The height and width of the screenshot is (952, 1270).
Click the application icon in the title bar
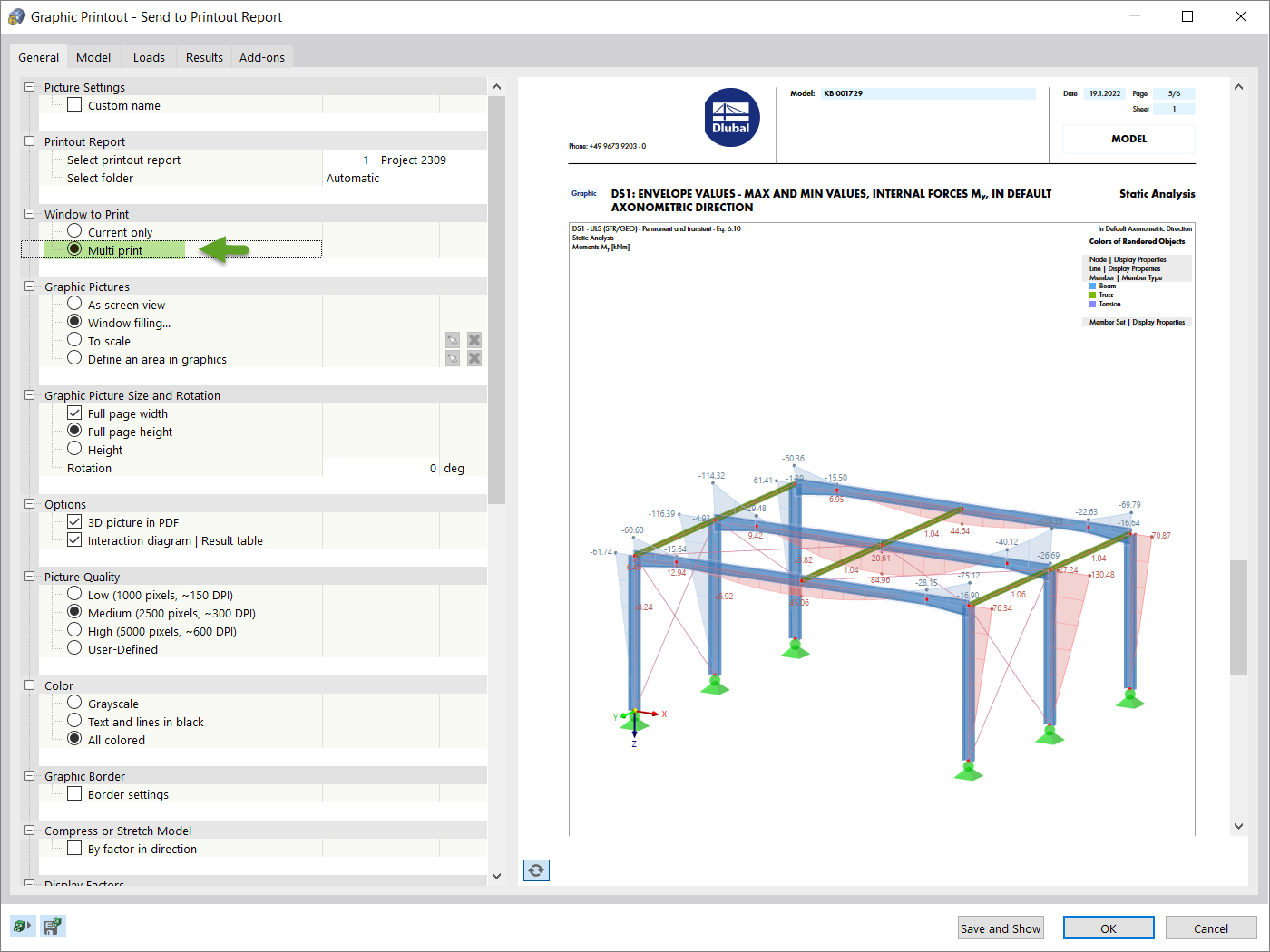(x=16, y=16)
